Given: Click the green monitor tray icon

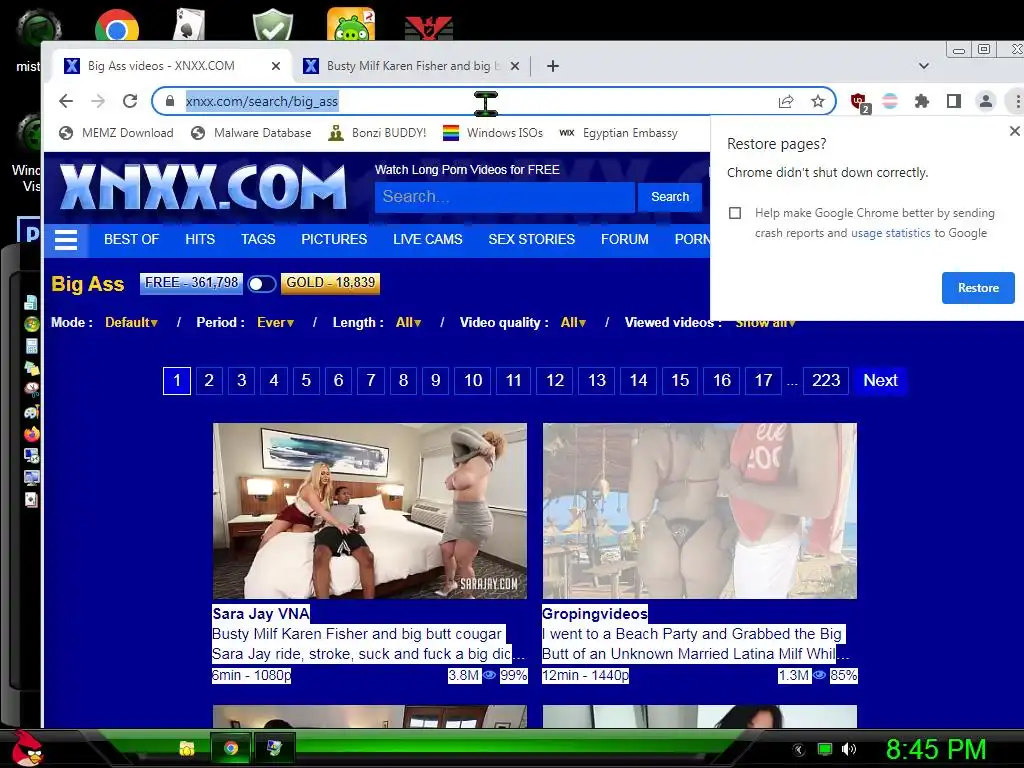Looking at the screenshot, I should 825,749.
